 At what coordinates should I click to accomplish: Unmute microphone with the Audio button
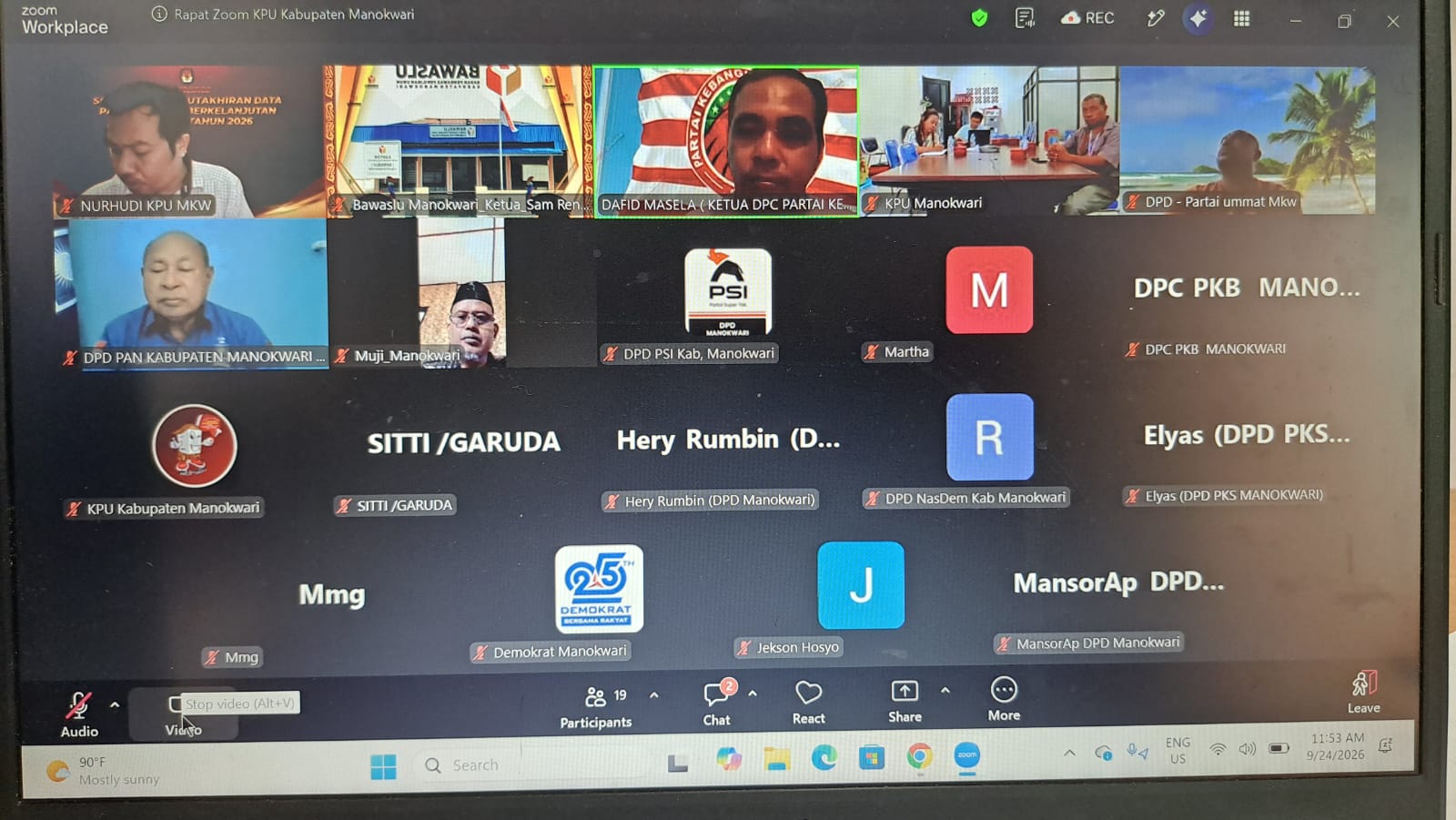point(79,714)
